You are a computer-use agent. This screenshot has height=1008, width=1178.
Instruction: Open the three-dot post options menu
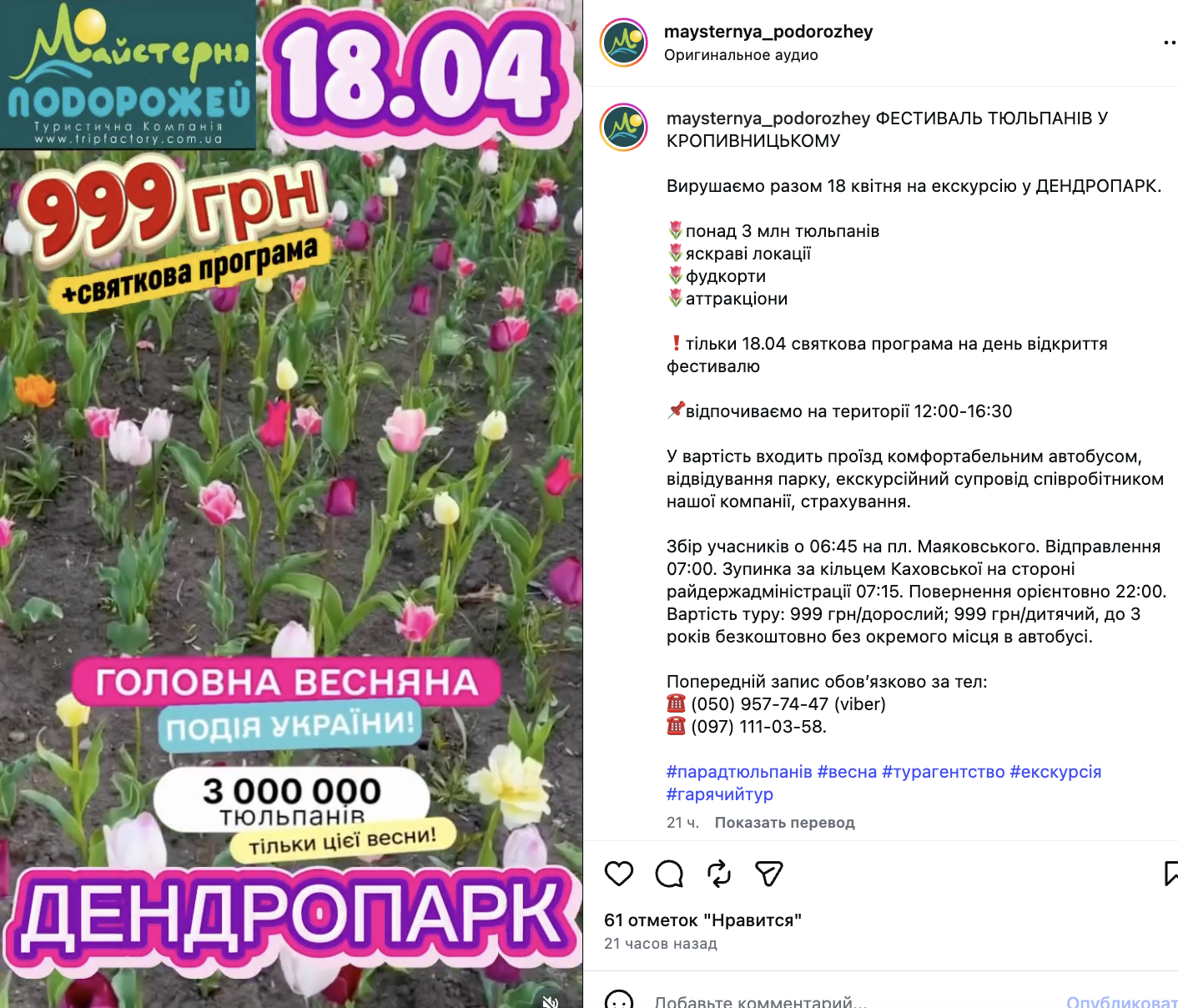(x=1170, y=43)
